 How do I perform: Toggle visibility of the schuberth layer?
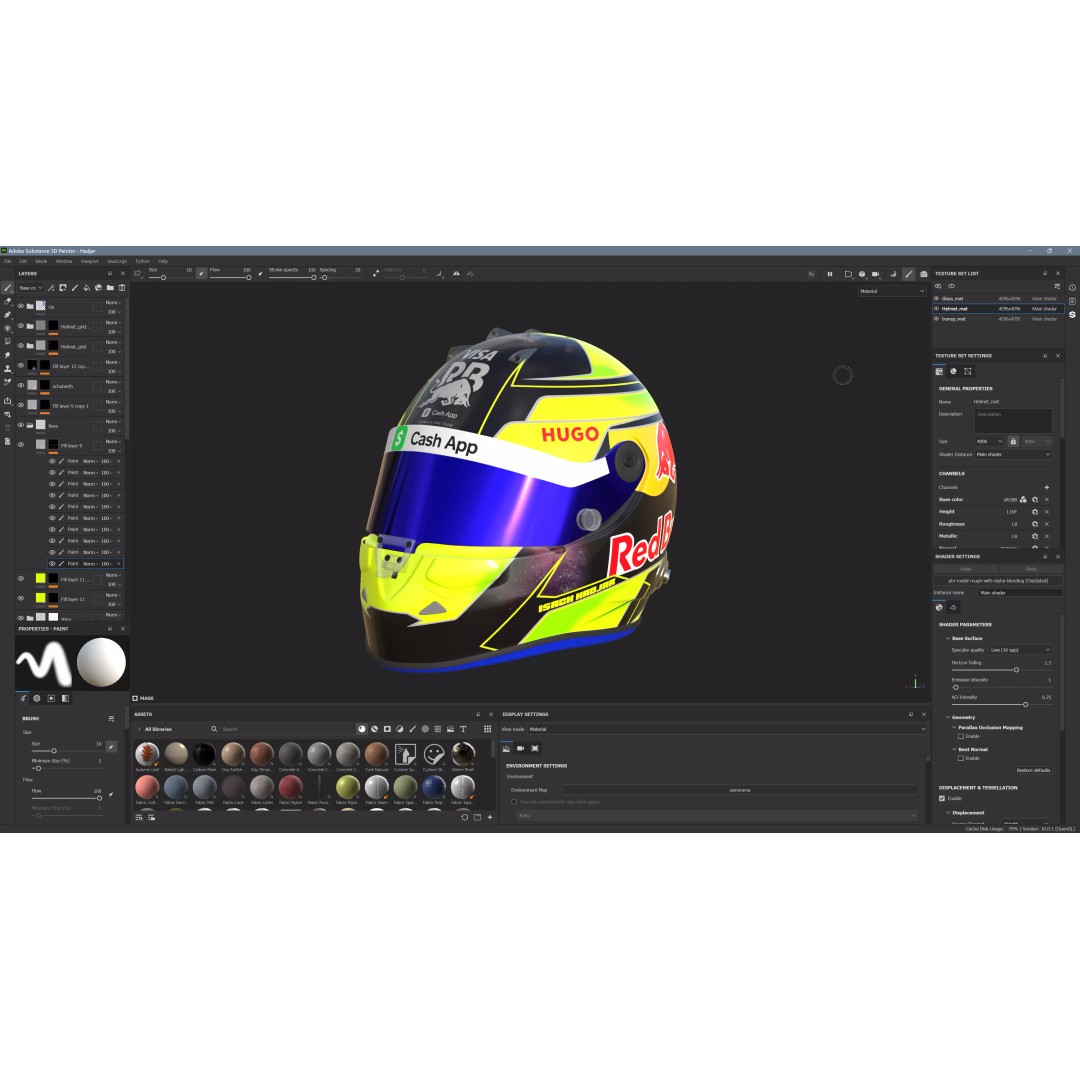point(21,385)
